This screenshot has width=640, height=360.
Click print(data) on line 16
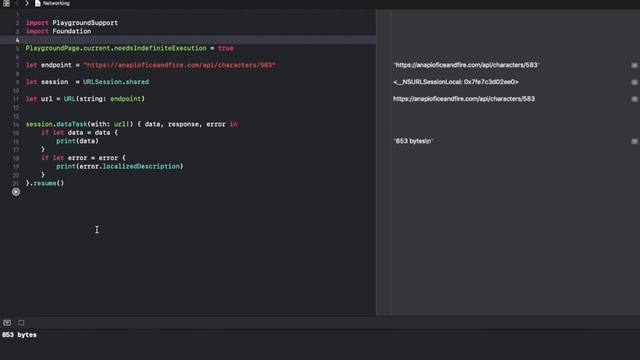(x=78, y=141)
